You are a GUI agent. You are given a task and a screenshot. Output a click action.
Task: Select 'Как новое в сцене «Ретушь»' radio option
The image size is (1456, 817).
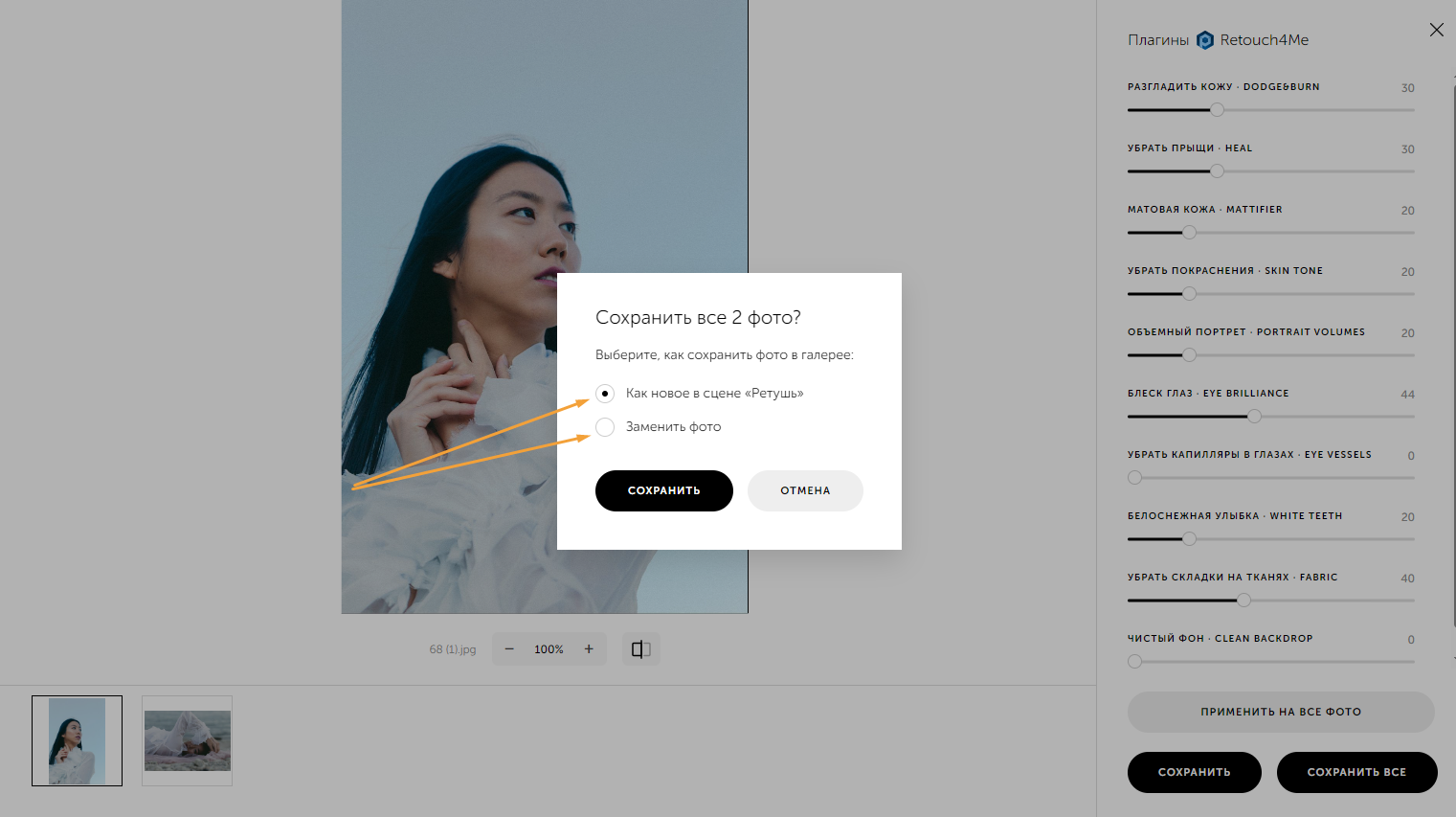605,394
